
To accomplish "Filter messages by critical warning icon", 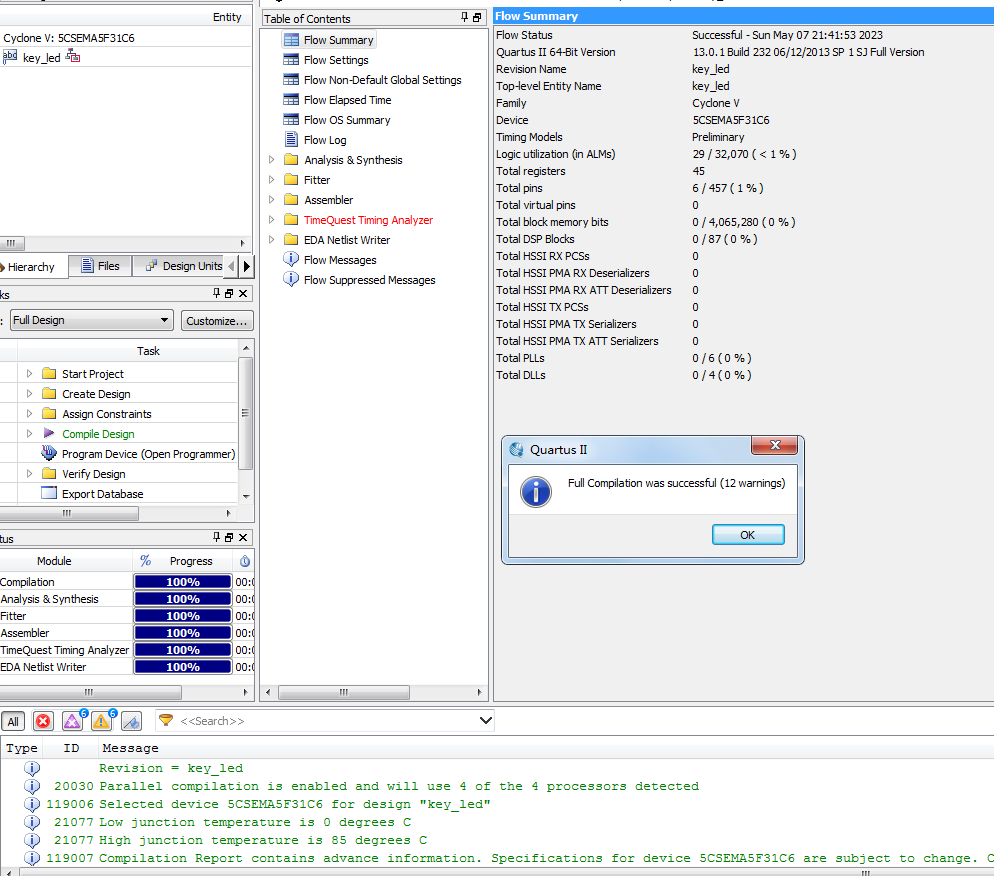I will tap(73, 721).
